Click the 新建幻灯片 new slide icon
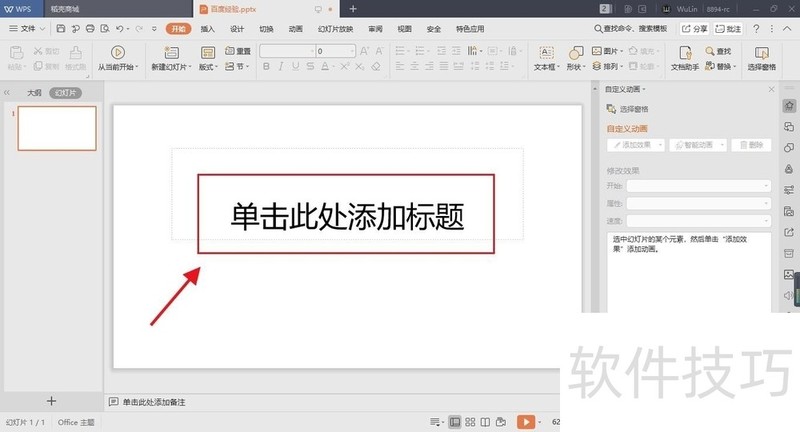800x432 pixels. tap(171, 53)
